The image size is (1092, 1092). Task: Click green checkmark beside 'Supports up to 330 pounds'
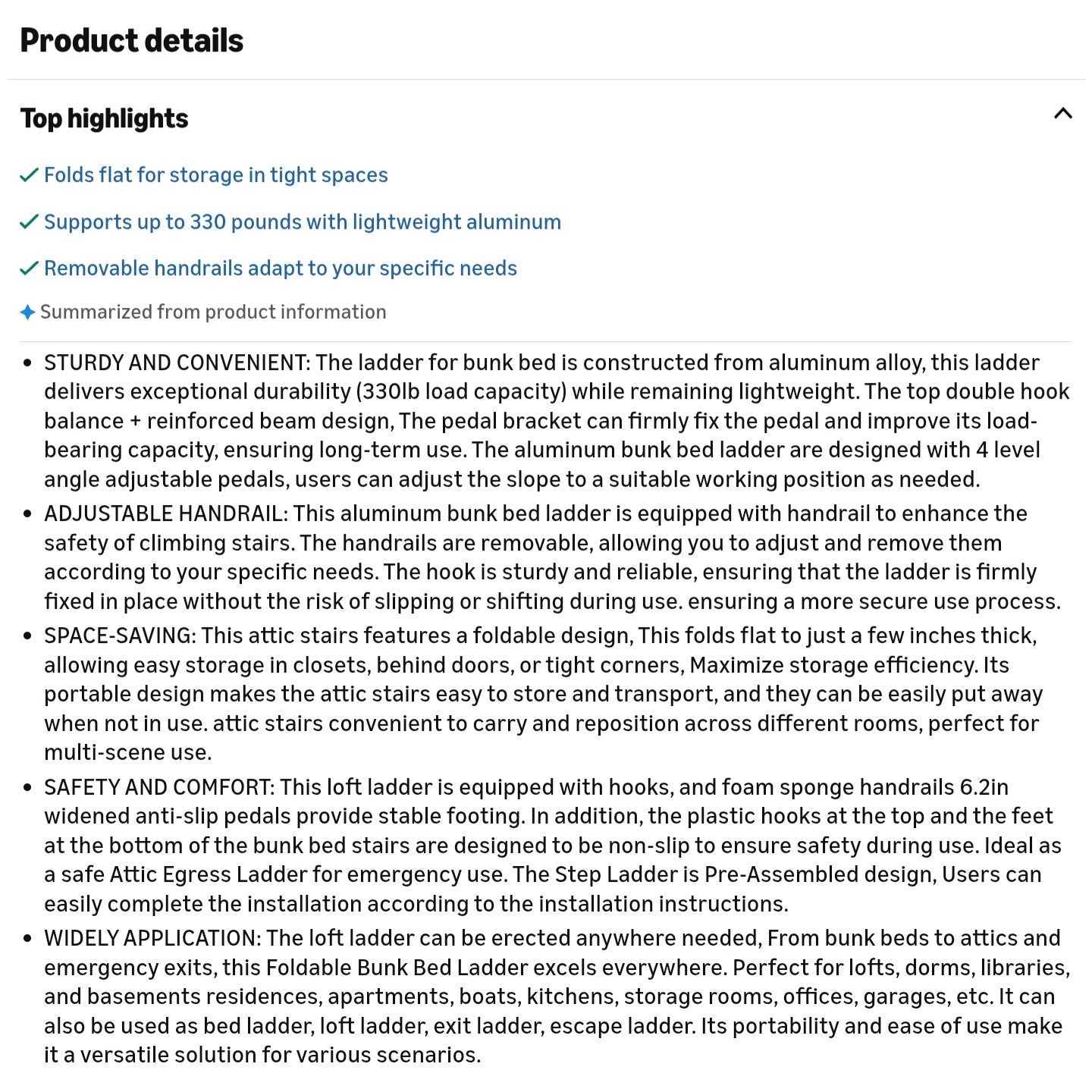point(29,222)
